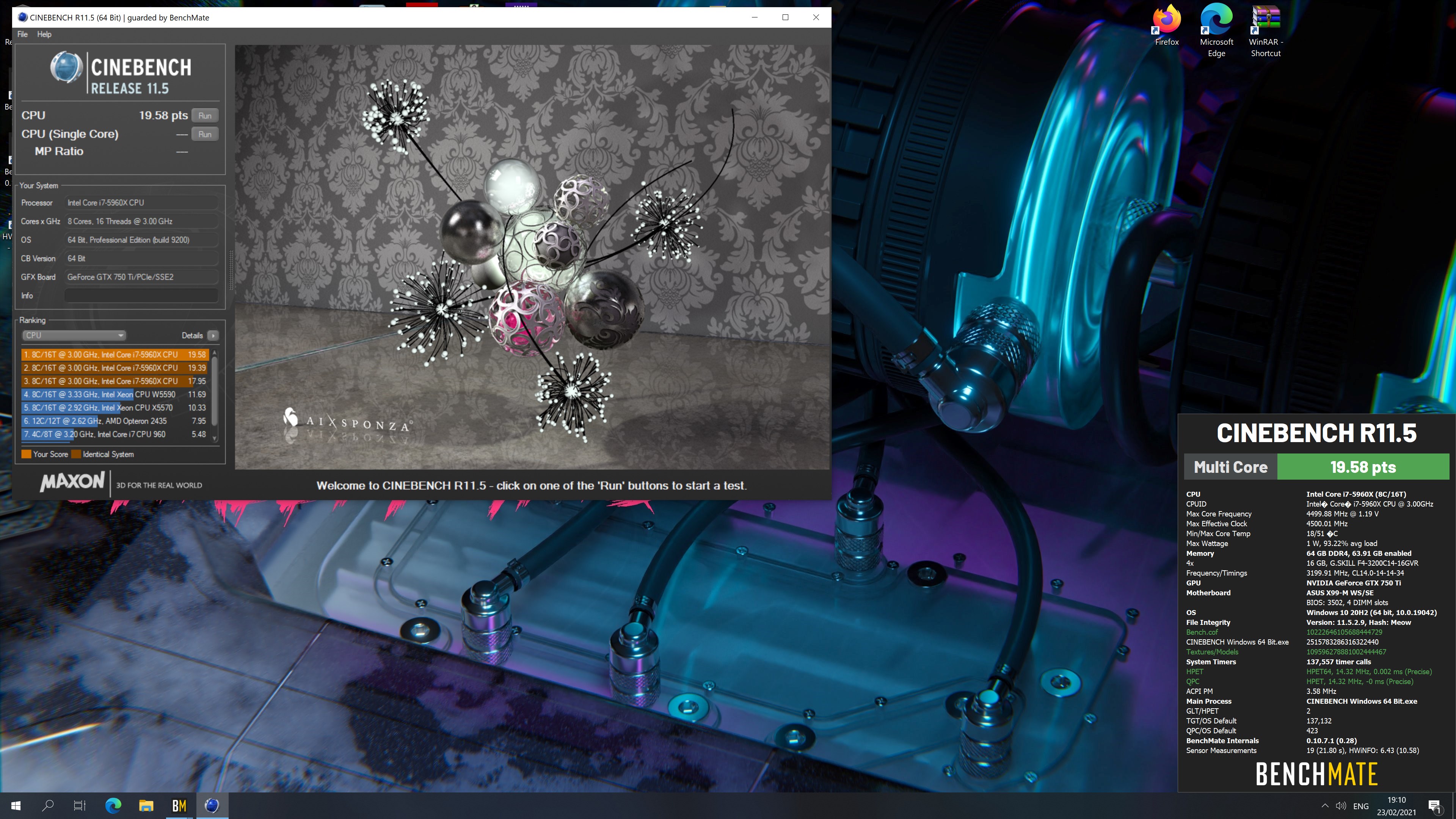Screen dimensions: 1456x819
Task: Open the CPU ranking dropdown
Action: click(x=74, y=335)
